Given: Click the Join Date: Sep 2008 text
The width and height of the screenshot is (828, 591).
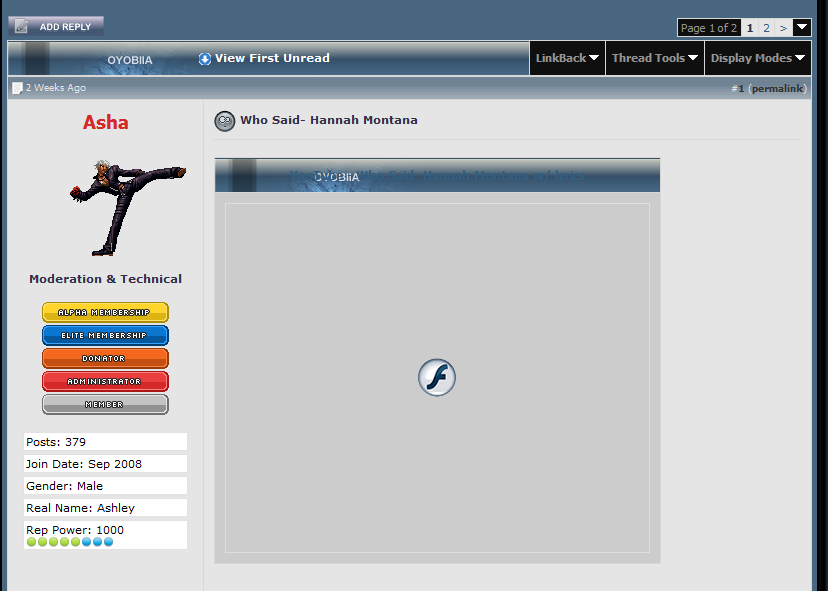Looking at the screenshot, I should pyautogui.click(x=84, y=464).
